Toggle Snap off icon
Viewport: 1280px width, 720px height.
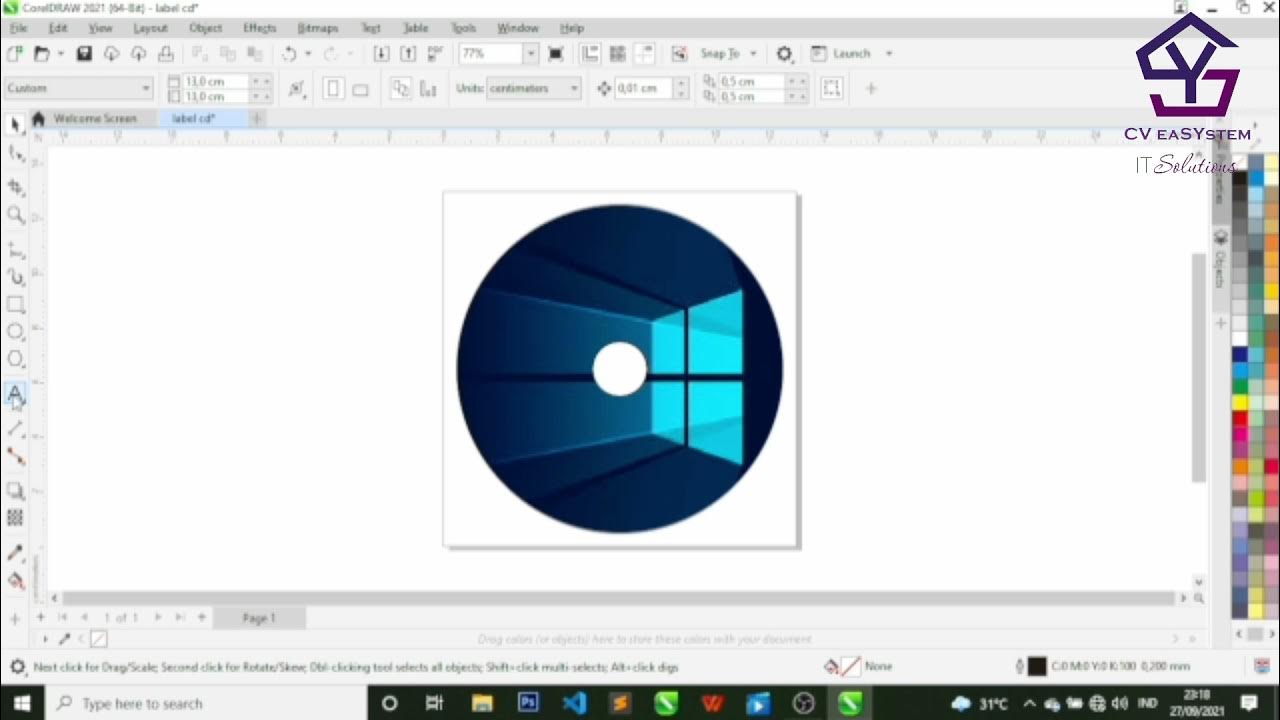[x=679, y=53]
